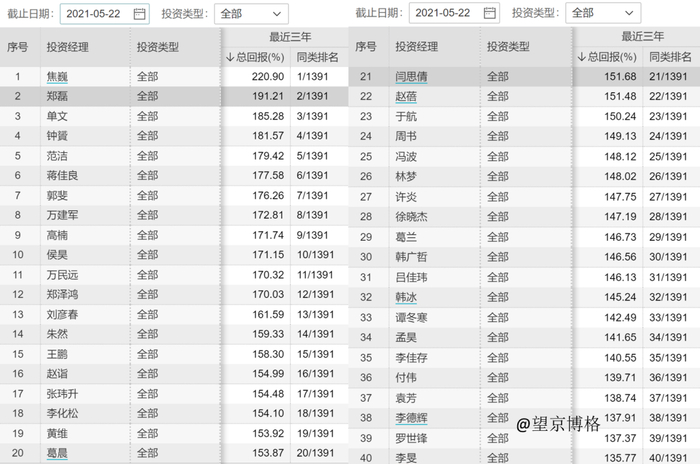The width and height of the screenshot is (700, 464).
Task: Focus the right 截止日期 field 2021-05-22
Action: click(454, 13)
